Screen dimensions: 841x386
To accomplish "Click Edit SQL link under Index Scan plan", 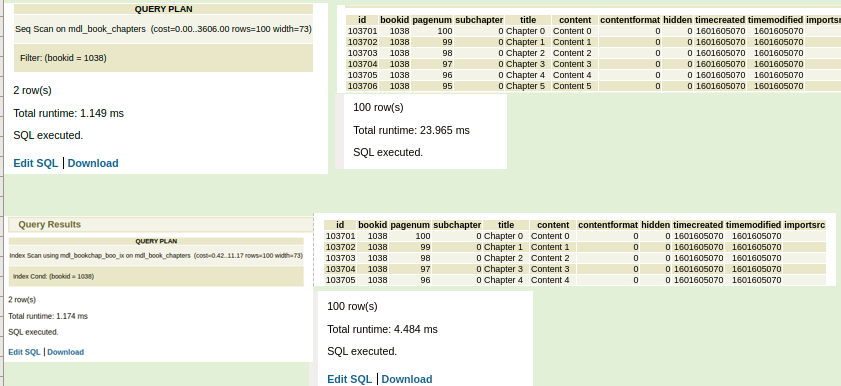I will pyautogui.click(x=24, y=352).
